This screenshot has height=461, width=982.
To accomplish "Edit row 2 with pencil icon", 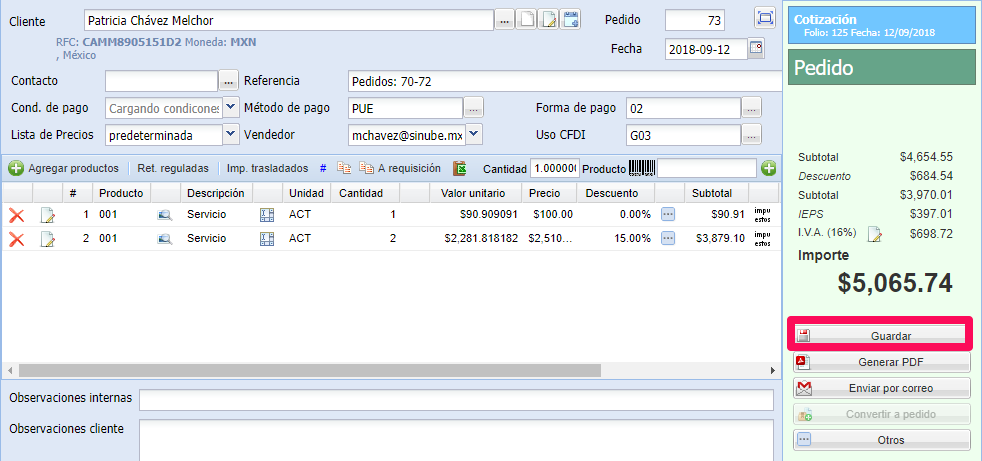I will click(x=48, y=239).
